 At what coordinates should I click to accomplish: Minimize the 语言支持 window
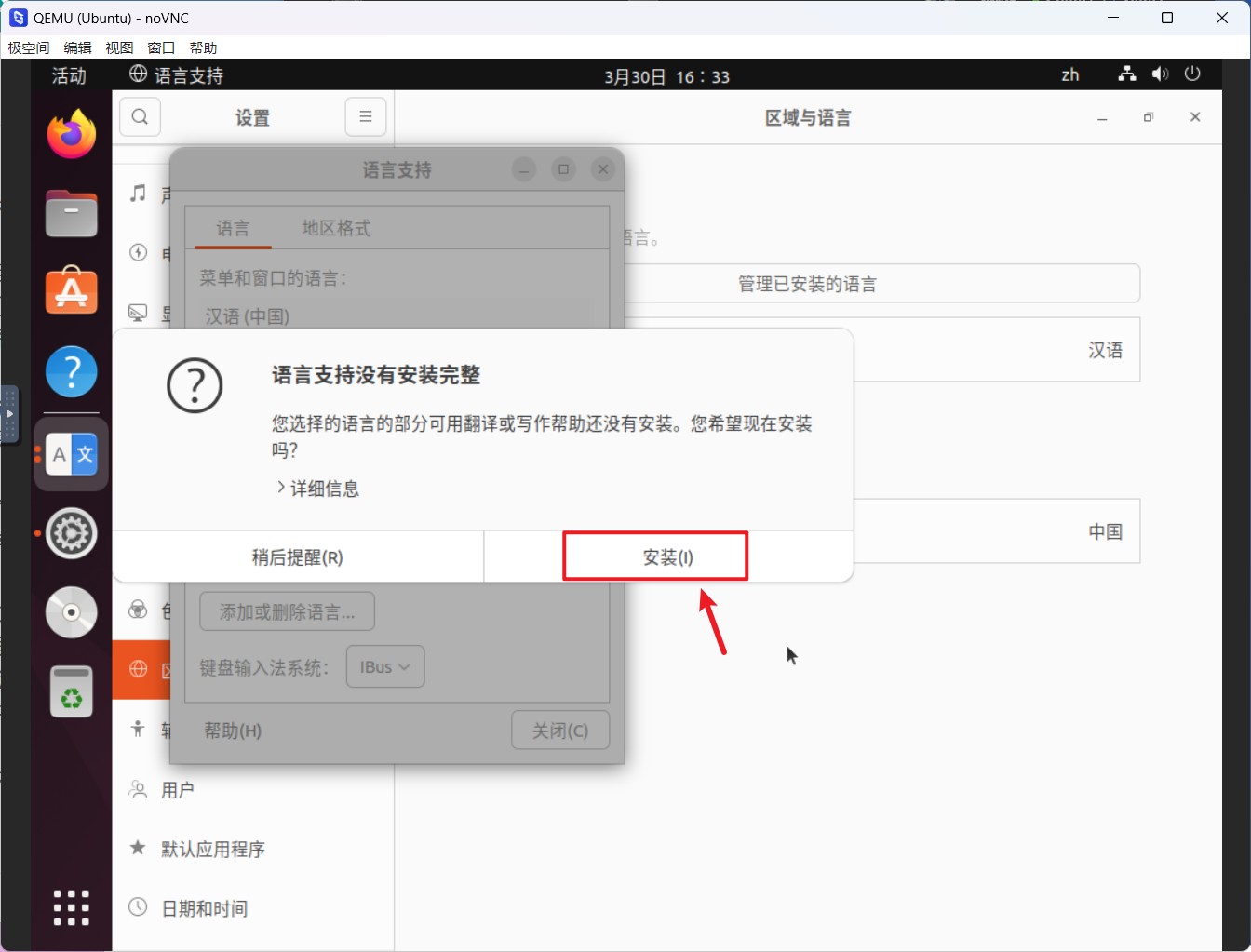click(524, 169)
